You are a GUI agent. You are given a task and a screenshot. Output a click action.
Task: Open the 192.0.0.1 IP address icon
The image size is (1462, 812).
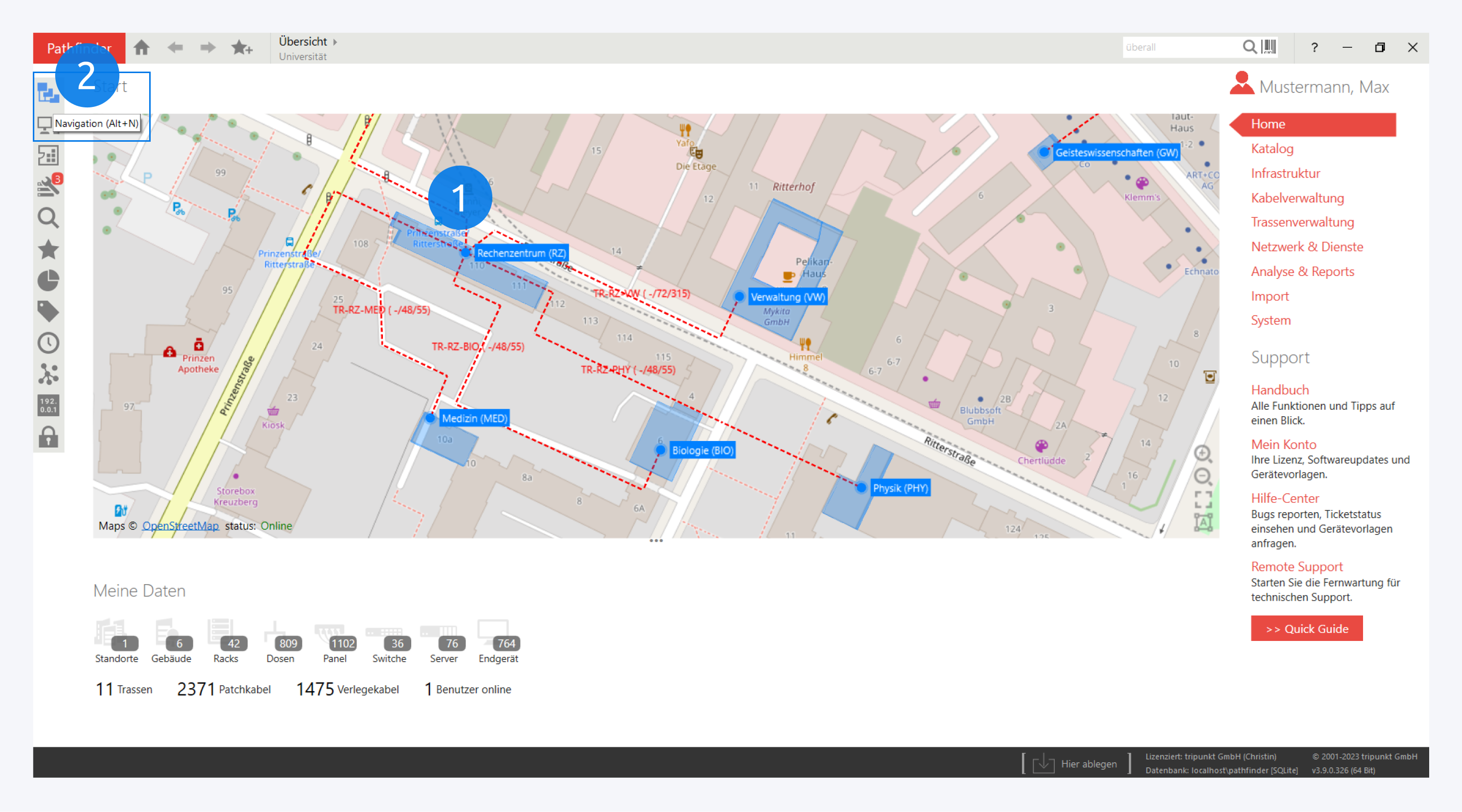tap(48, 405)
